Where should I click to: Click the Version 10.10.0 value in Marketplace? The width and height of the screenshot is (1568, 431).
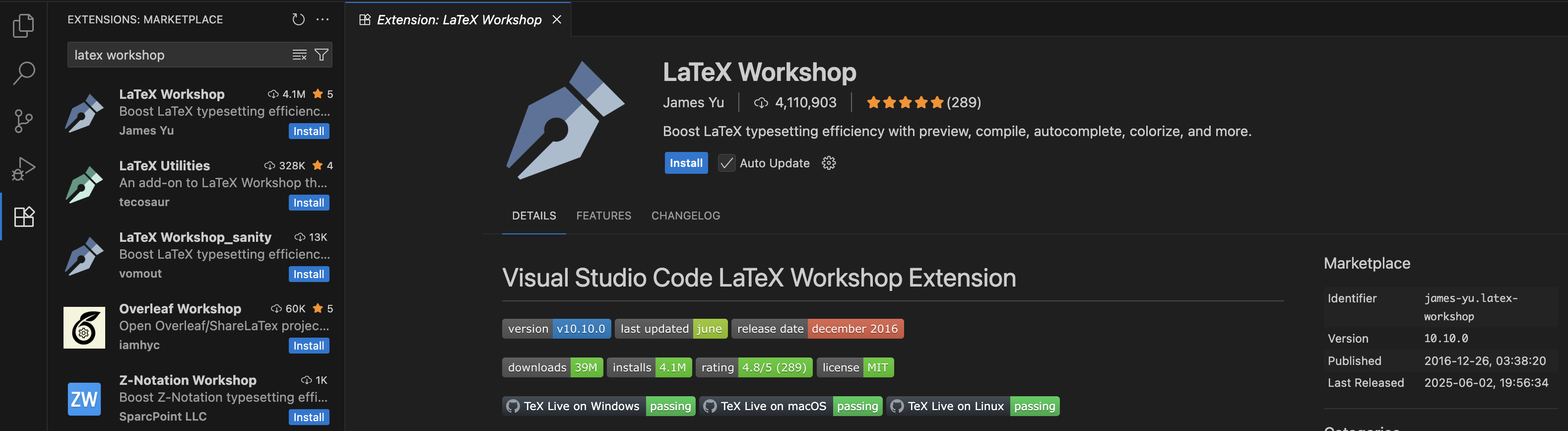1445,339
